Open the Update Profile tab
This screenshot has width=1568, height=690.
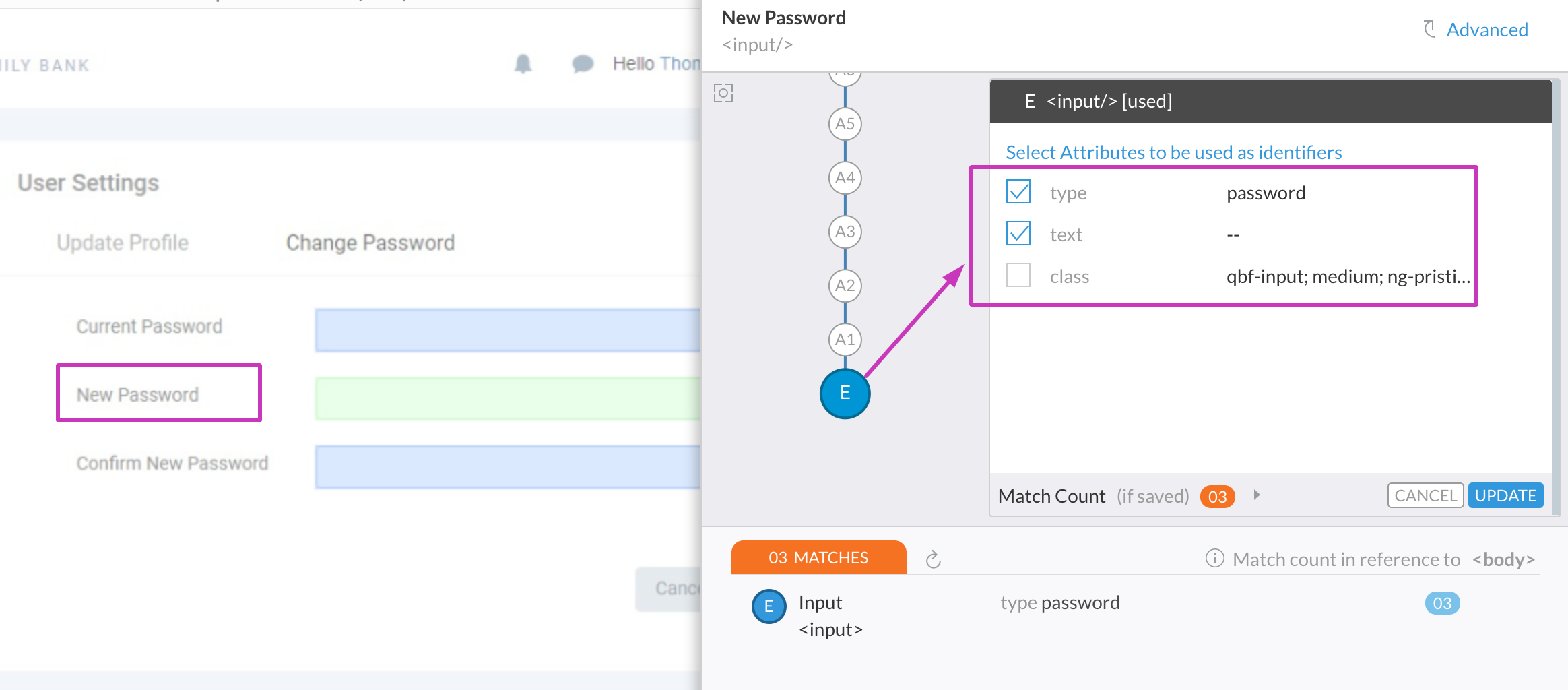(123, 243)
